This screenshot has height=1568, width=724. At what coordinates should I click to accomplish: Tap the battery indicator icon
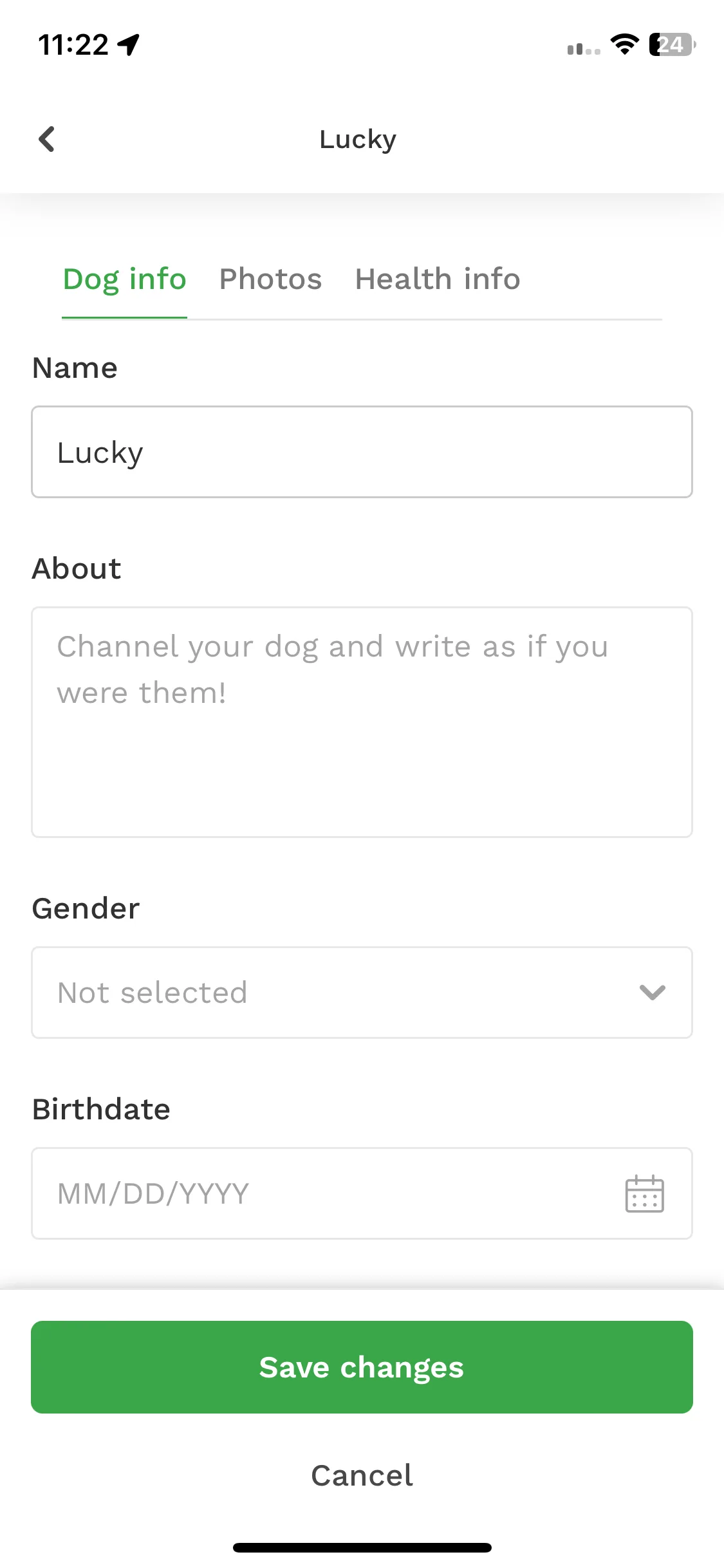click(672, 44)
